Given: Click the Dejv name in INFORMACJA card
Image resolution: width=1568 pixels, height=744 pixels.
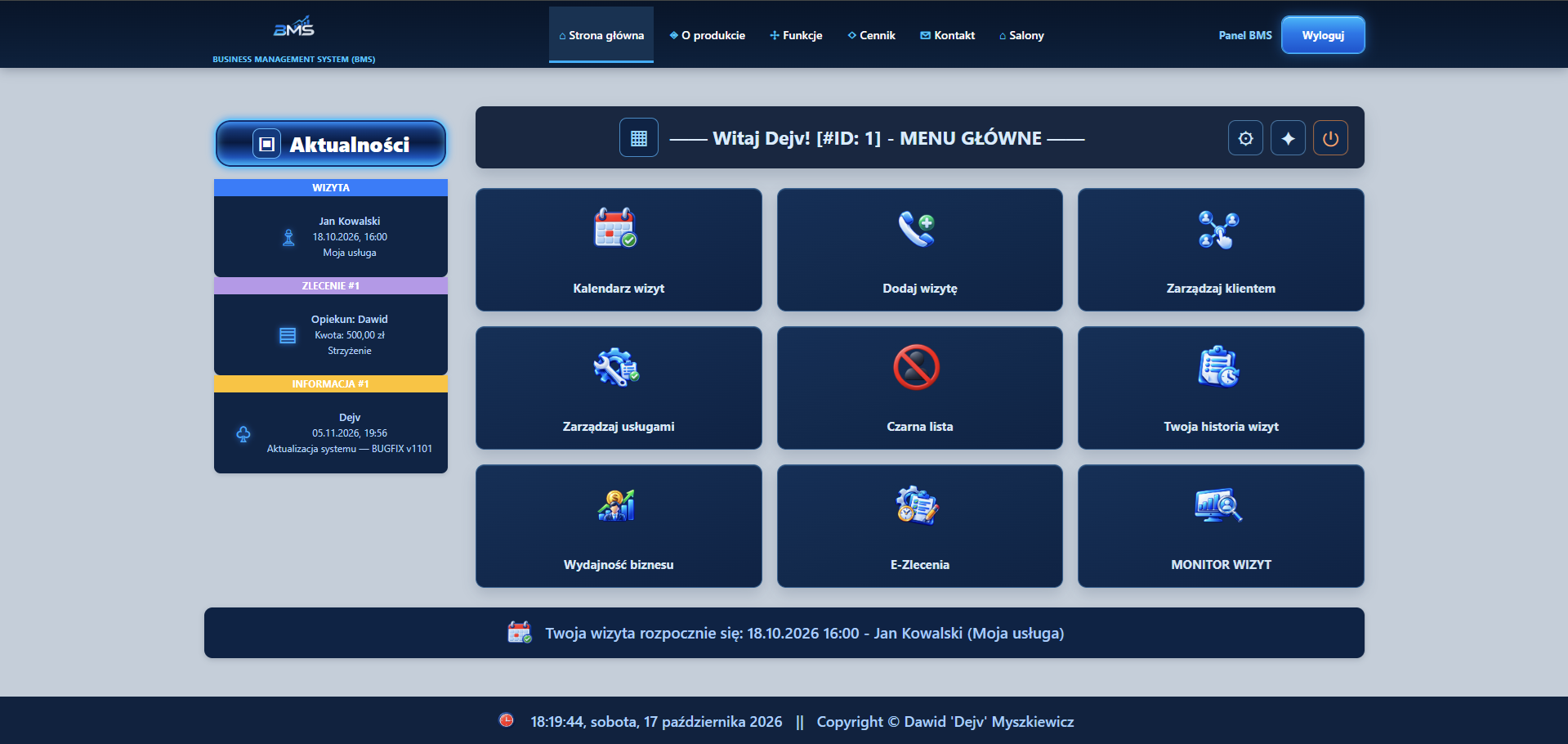Looking at the screenshot, I should click(x=350, y=418).
